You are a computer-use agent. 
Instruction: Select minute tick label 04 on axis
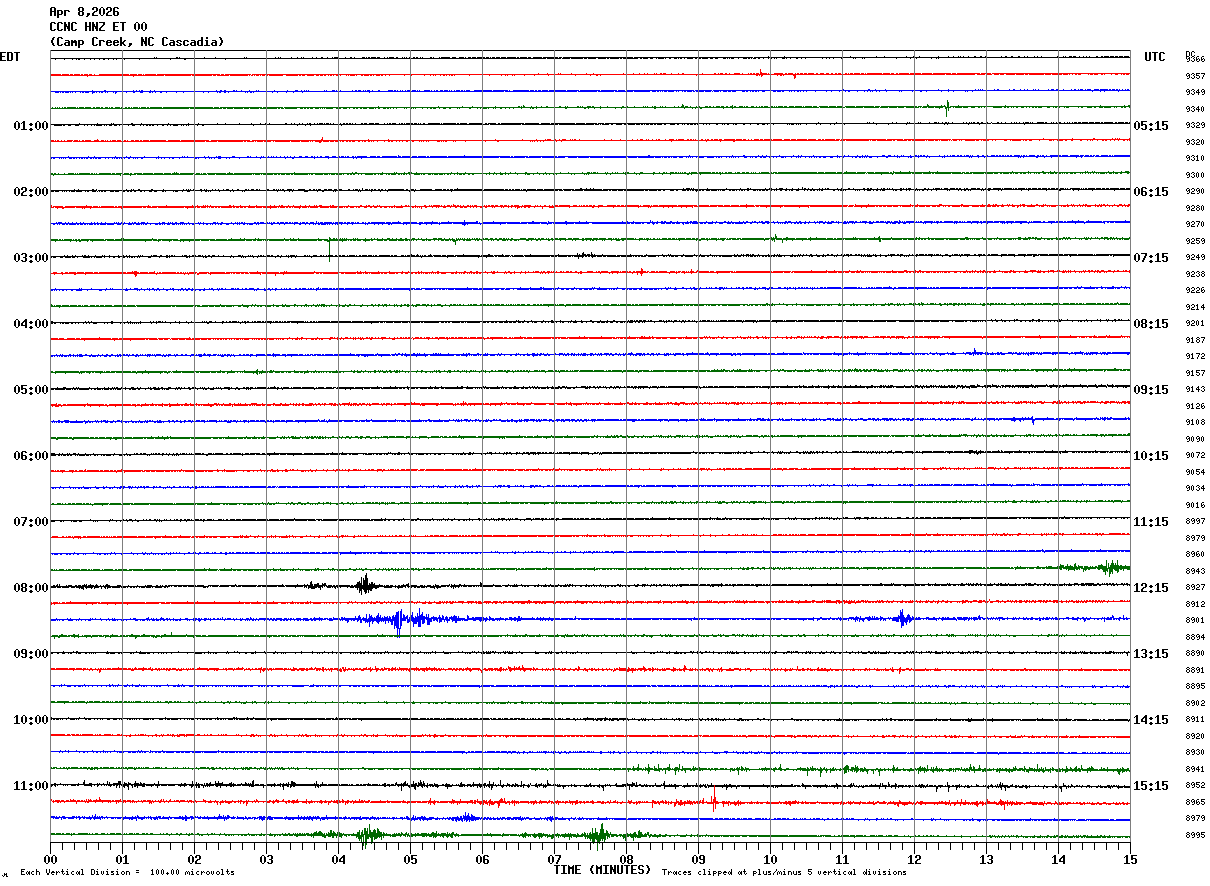pyautogui.click(x=338, y=859)
